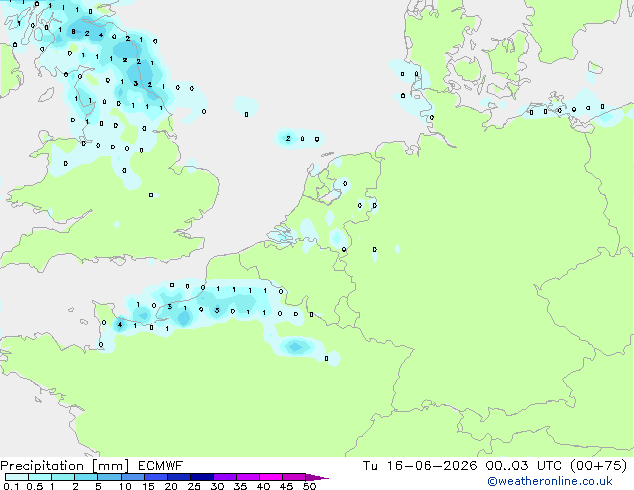The width and height of the screenshot is (634, 490).
Task: Click the legend arrow tip above 50 mm
Action: [x=317, y=477]
